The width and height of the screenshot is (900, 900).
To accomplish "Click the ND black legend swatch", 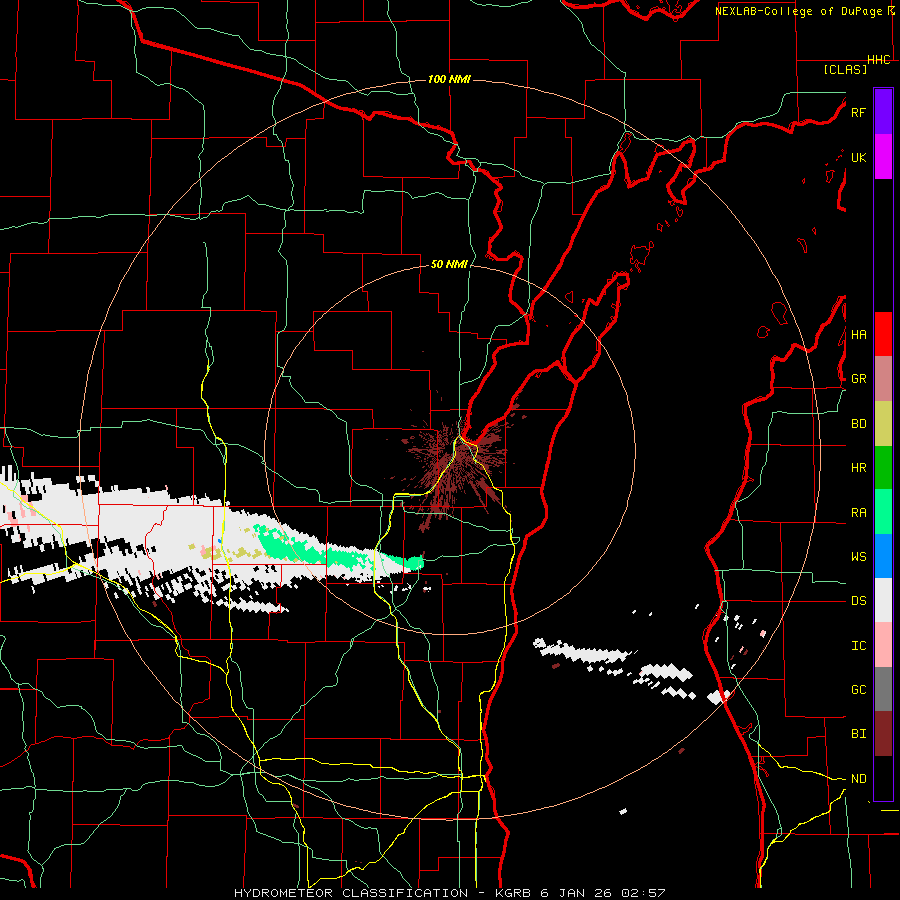I will (883, 778).
